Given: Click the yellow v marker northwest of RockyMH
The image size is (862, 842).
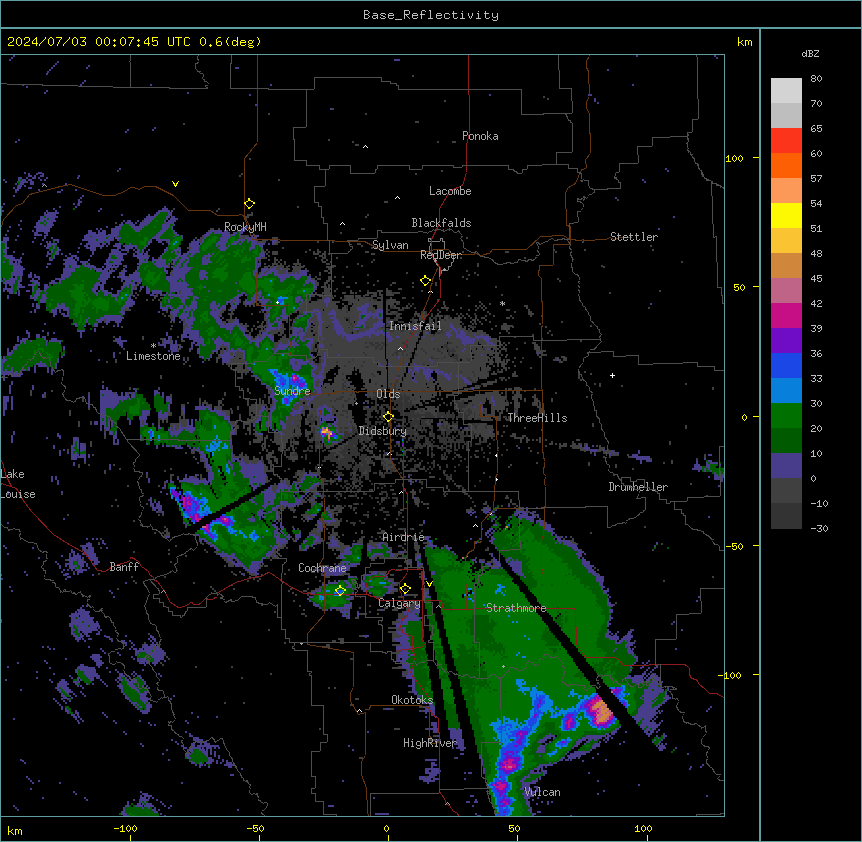Looking at the screenshot, I should click(175, 184).
